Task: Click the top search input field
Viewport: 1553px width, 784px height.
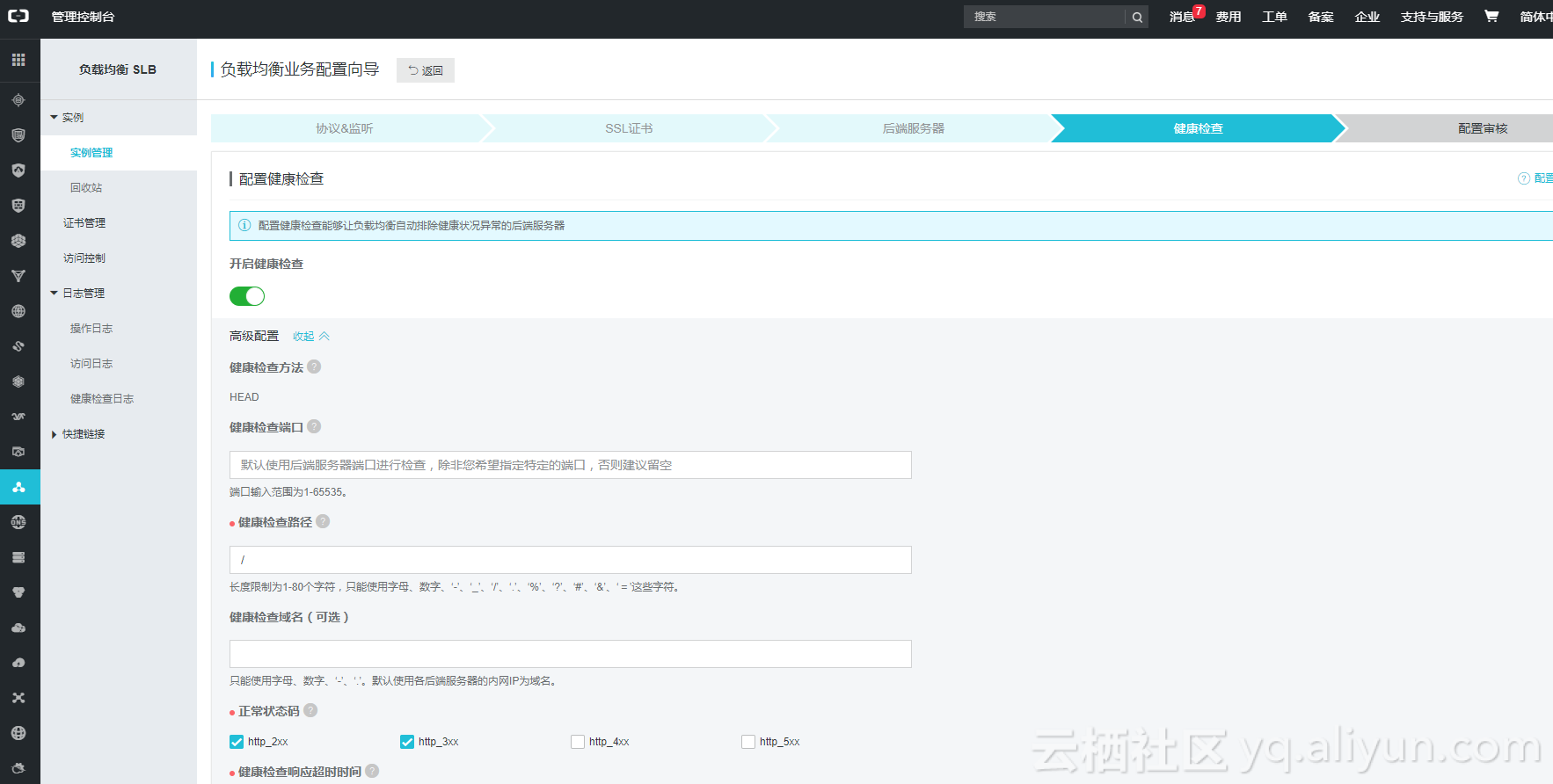Action: (1045, 17)
